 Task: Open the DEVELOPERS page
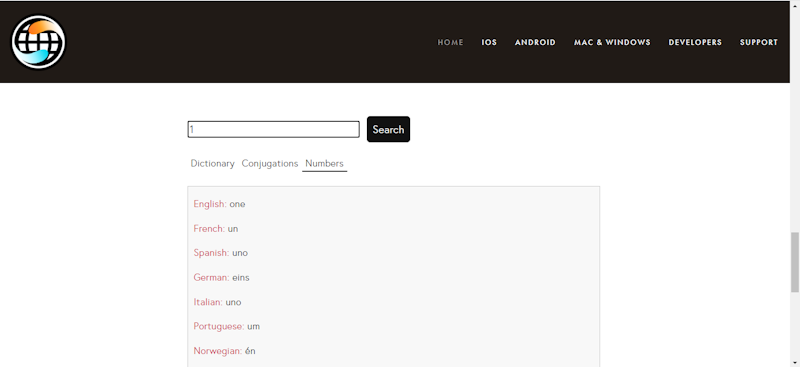click(695, 42)
